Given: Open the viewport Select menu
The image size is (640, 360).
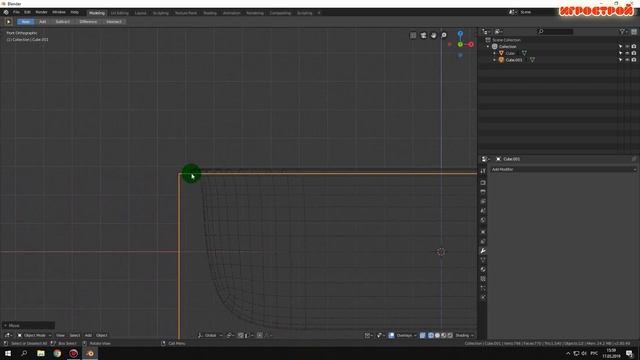Looking at the screenshot, I should point(75,335).
